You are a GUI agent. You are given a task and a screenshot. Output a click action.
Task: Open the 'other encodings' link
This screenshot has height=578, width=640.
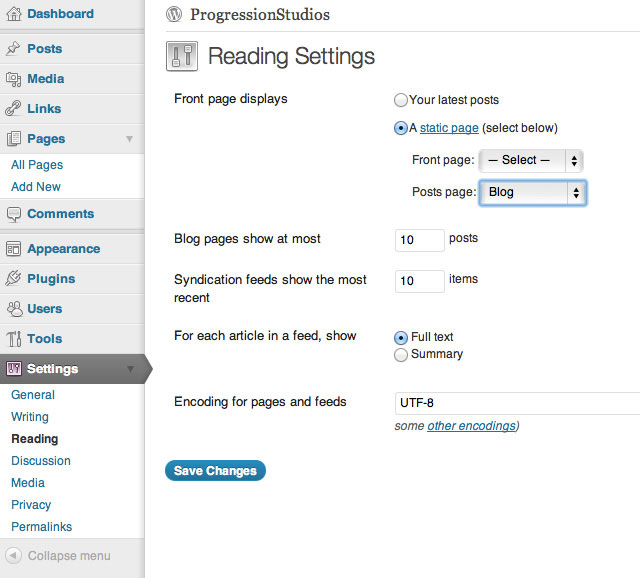470,426
